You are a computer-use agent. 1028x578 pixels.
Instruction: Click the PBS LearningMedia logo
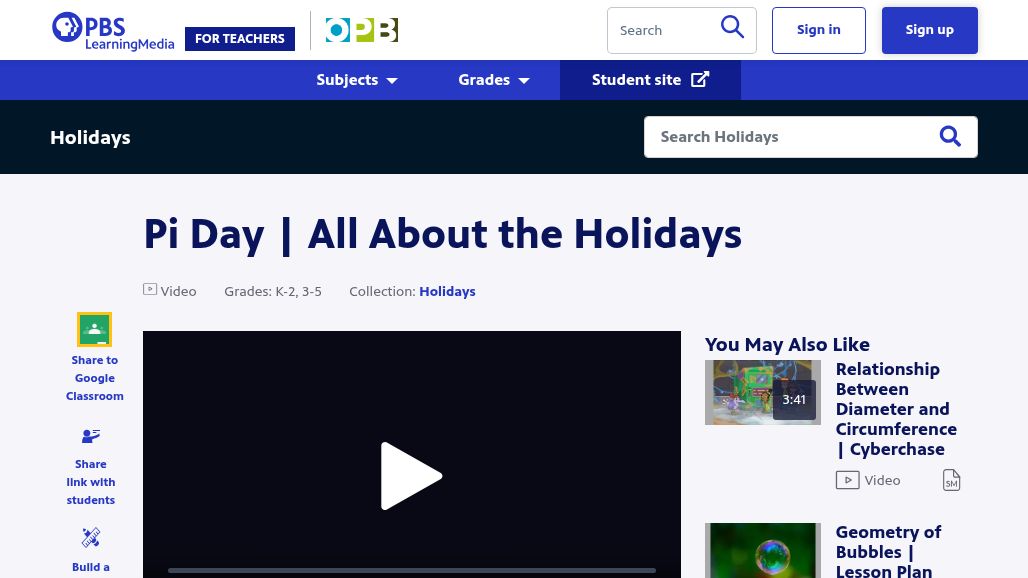point(113,31)
